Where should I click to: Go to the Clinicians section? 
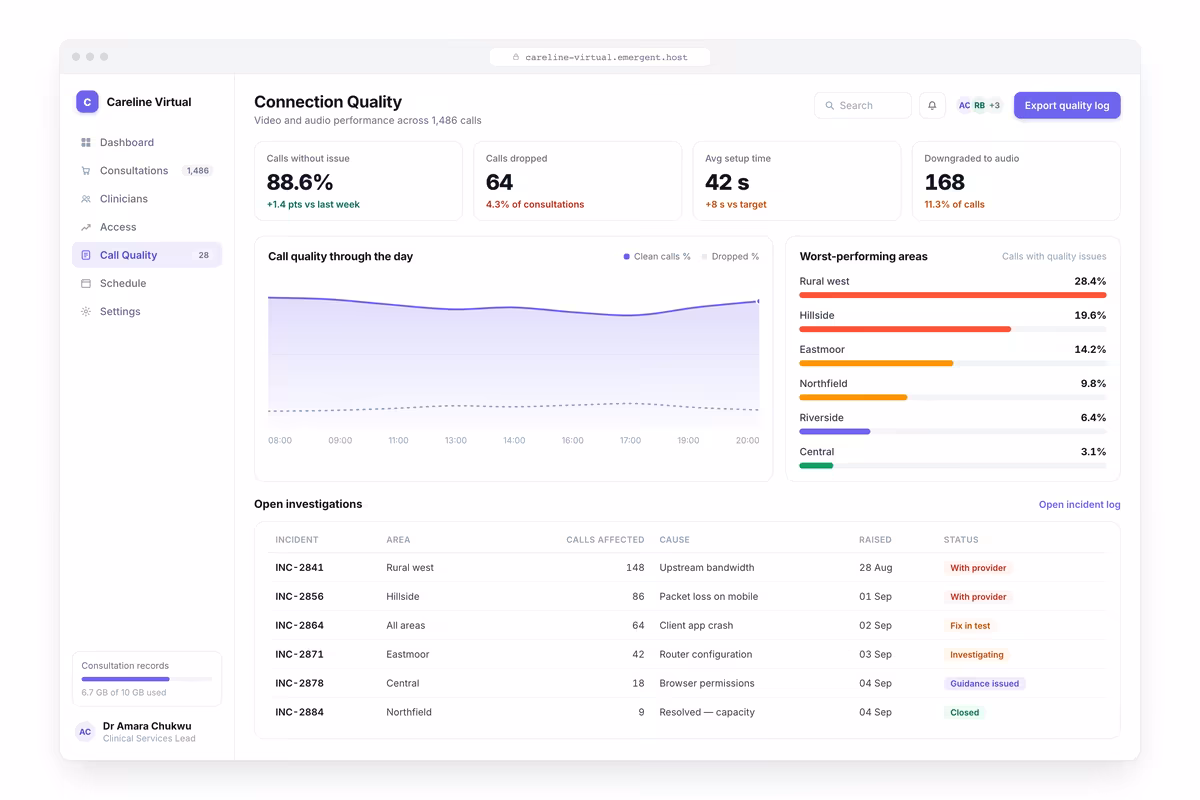[x=147, y=199]
